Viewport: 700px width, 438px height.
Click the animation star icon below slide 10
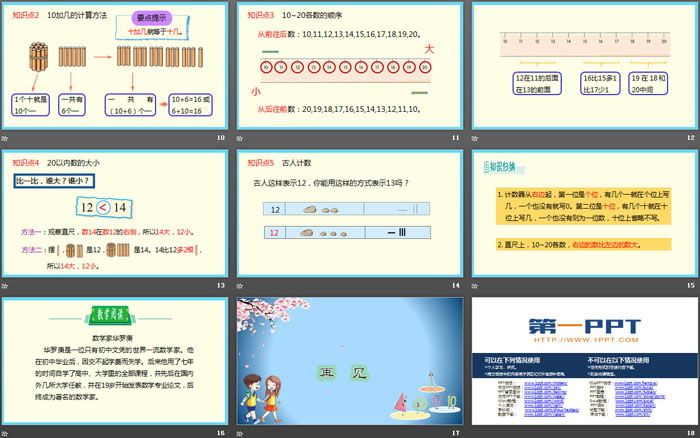coord(4,138)
